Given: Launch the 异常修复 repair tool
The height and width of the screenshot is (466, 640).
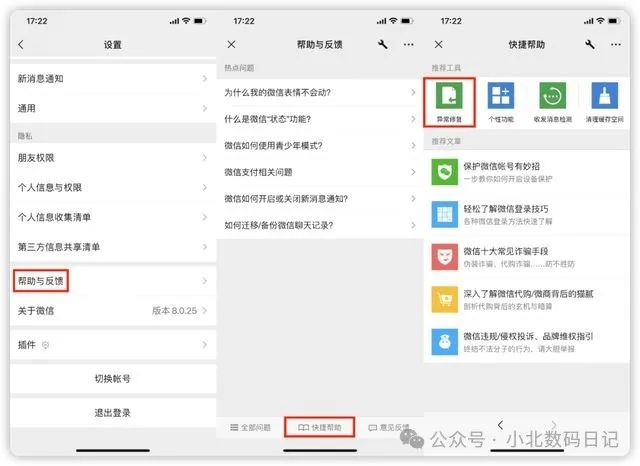Looking at the screenshot, I should 449,102.
